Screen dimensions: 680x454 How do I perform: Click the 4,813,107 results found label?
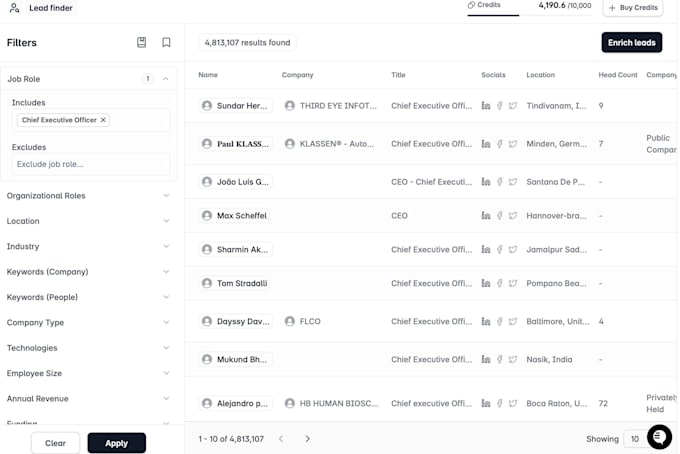[x=247, y=42]
